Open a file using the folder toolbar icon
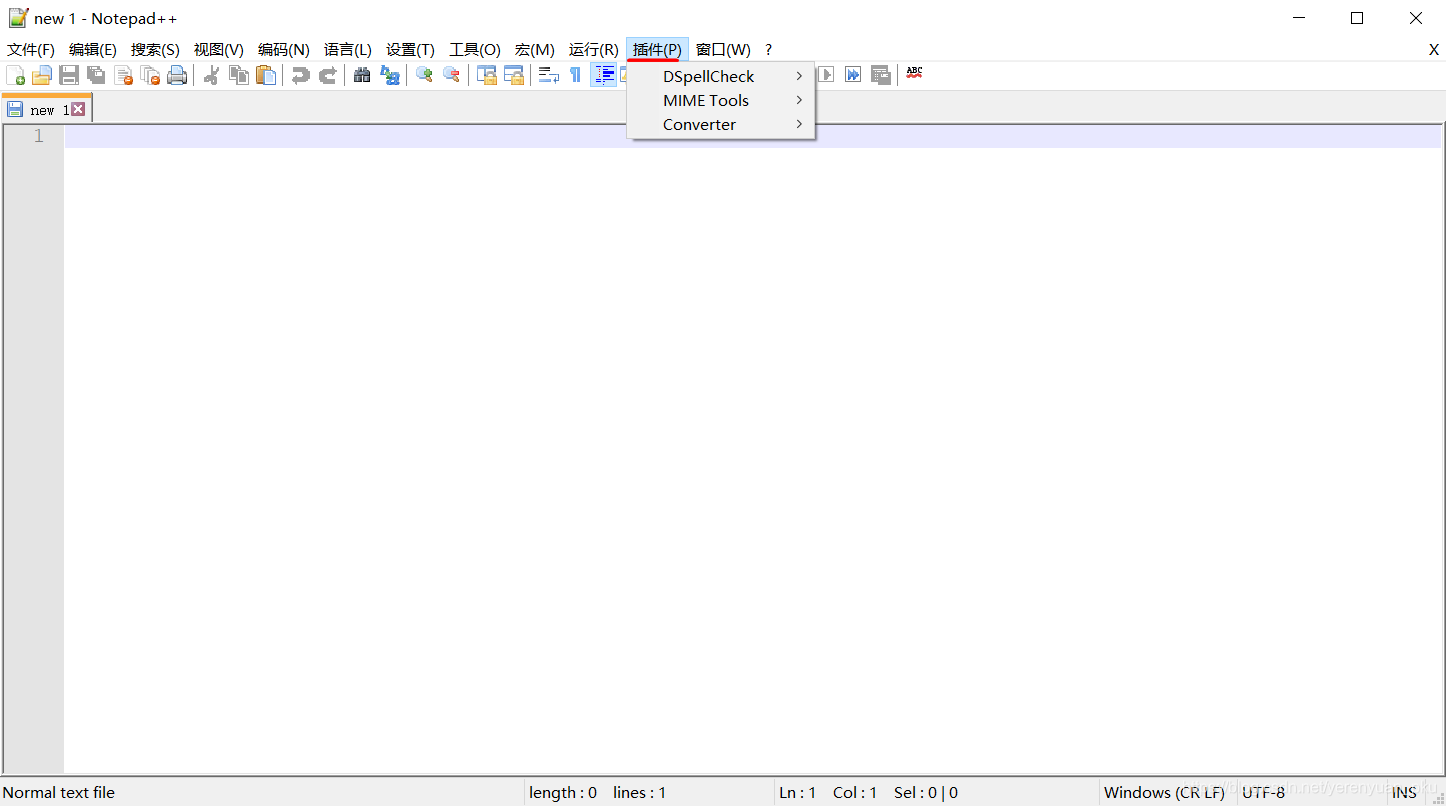Viewport: 1446px width, 806px height. (42, 74)
